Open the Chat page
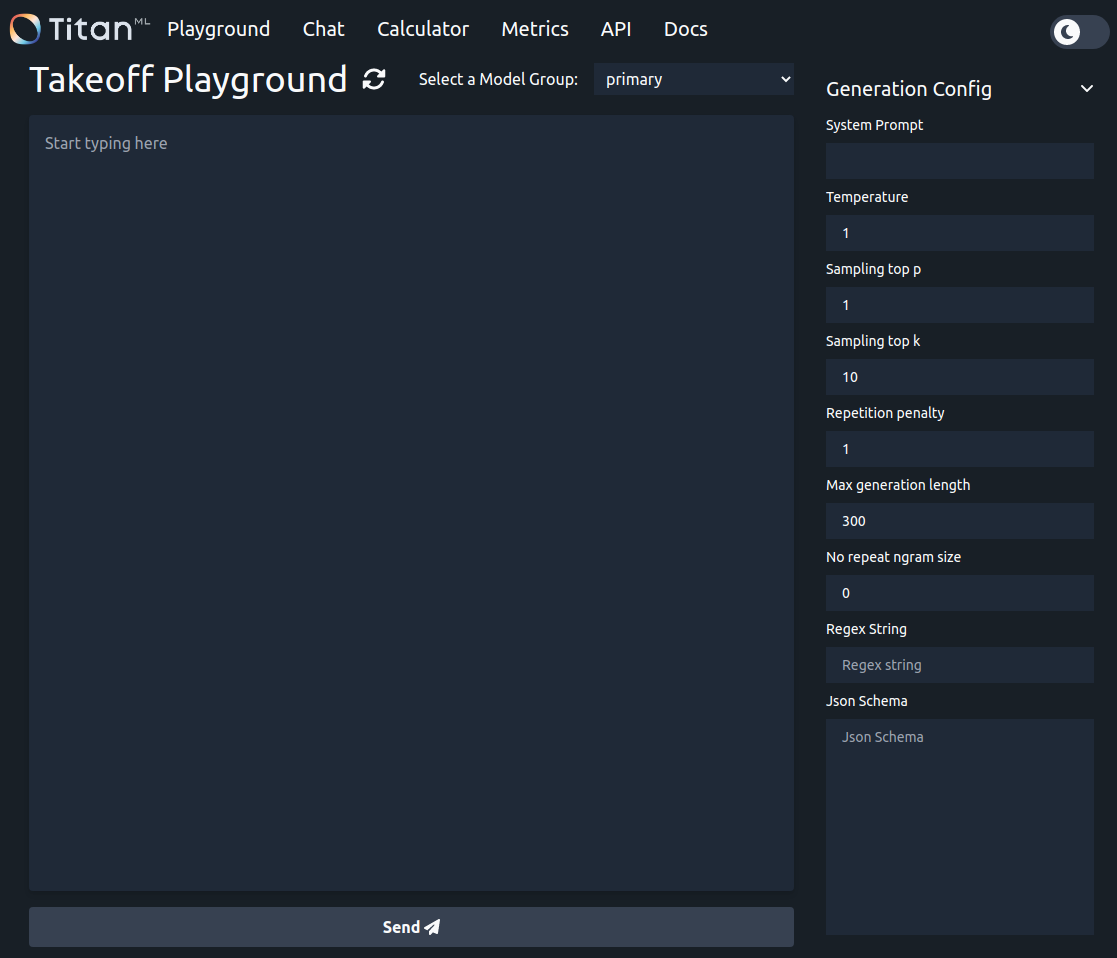1117x958 pixels. pos(323,29)
